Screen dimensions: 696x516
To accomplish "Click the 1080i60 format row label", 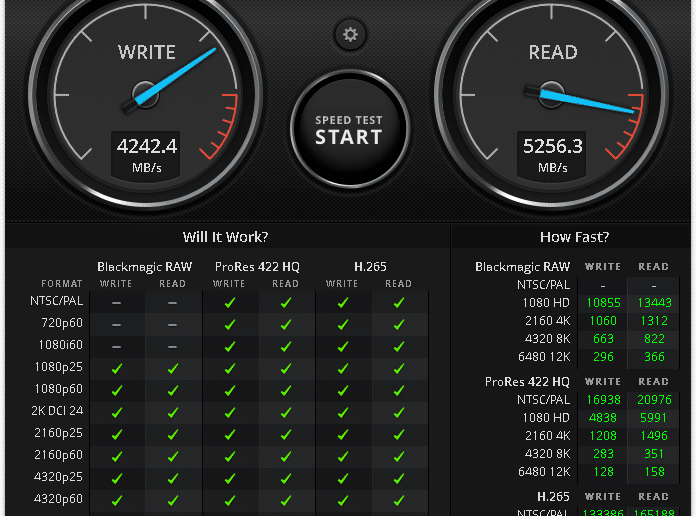I will [x=60, y=345].
